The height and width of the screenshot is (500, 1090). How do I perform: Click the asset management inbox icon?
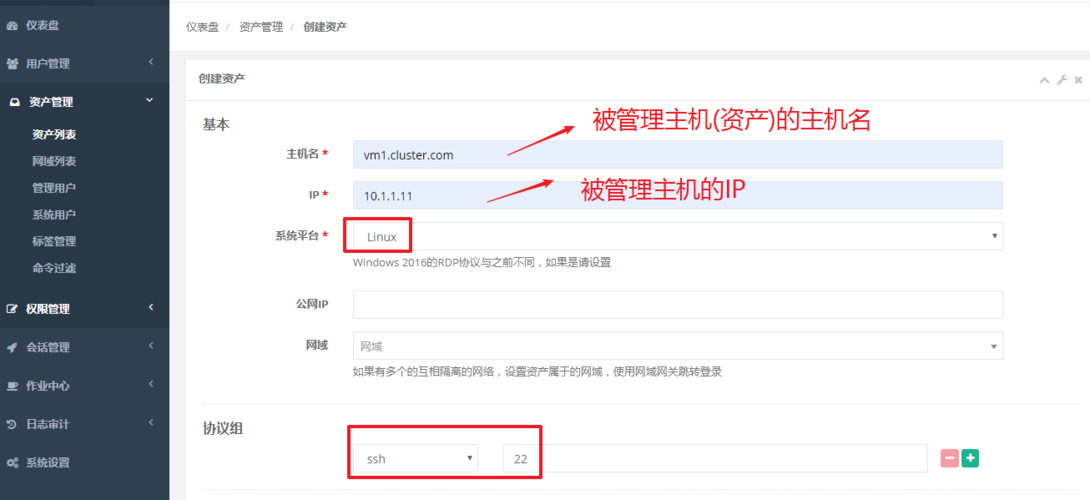[x=15, y=102]
